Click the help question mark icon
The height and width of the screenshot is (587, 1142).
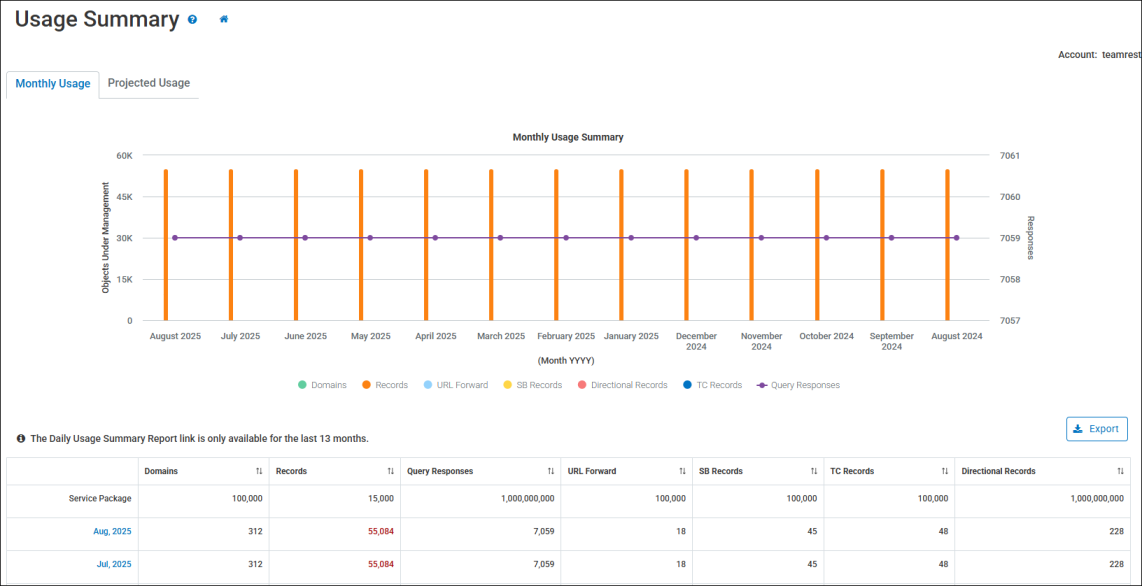(192, 19)
